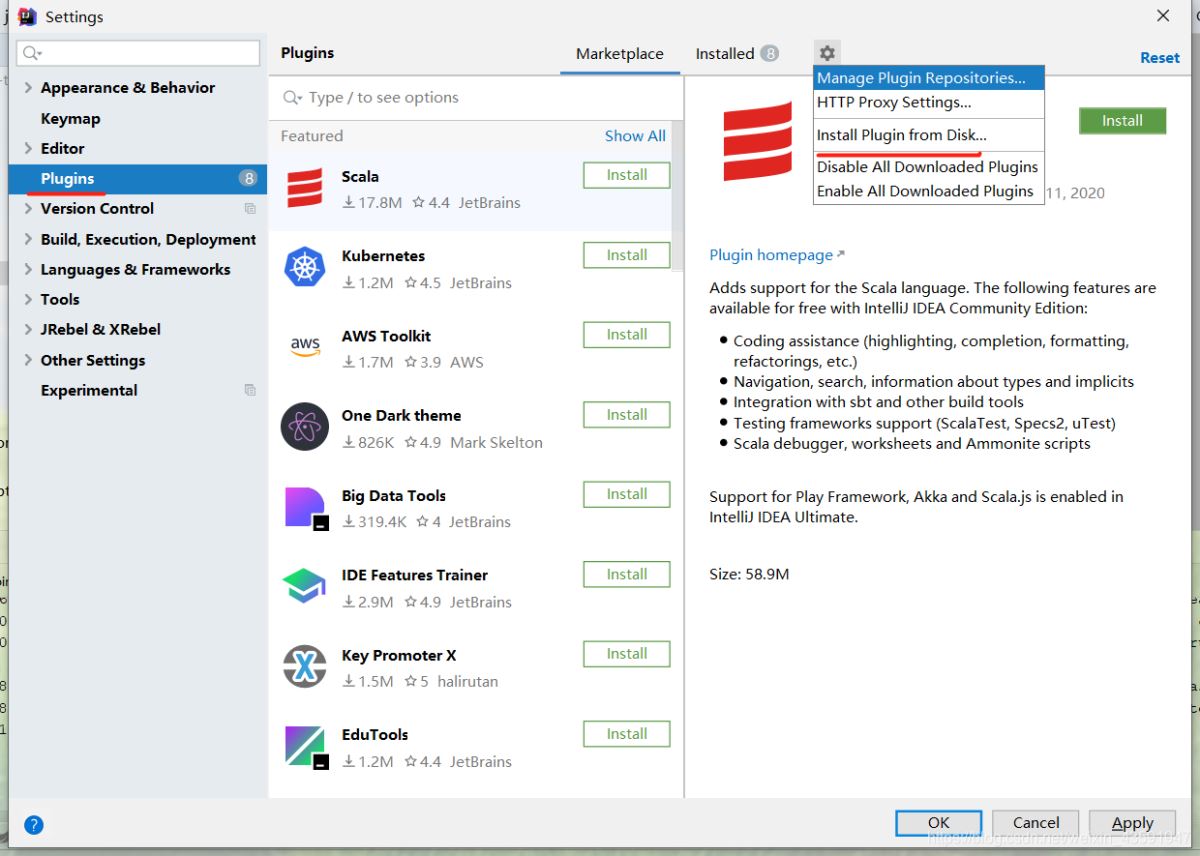
Task: Expand Other Settings section
Action: tap(28, 360)
